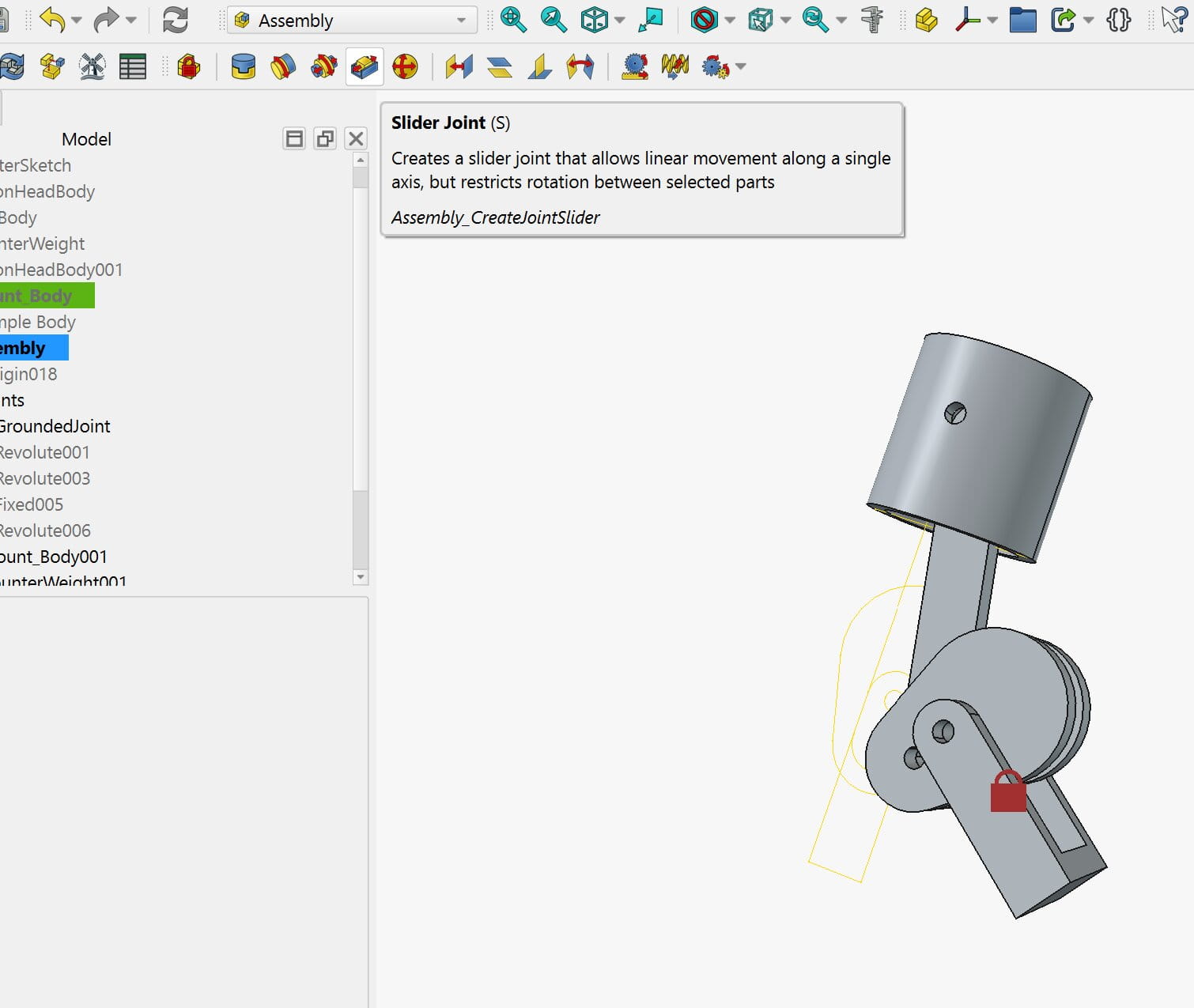Image resolution: width=1194 pixels, height=1008 pixels.
Task: Select the ount_Body001 tree item
Action: (x=53, y=557)
